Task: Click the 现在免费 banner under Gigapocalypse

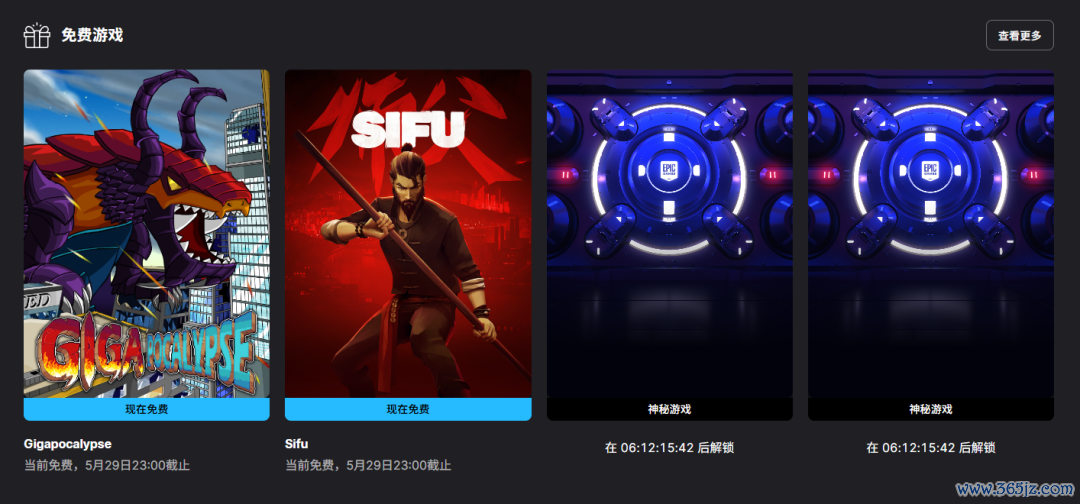Action: 147,409
